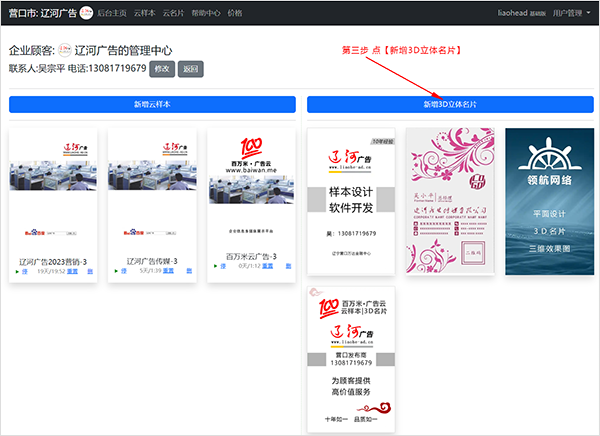Click the 修改 button
This screenshot has width=600, height=436.
(x=162, y=69)
